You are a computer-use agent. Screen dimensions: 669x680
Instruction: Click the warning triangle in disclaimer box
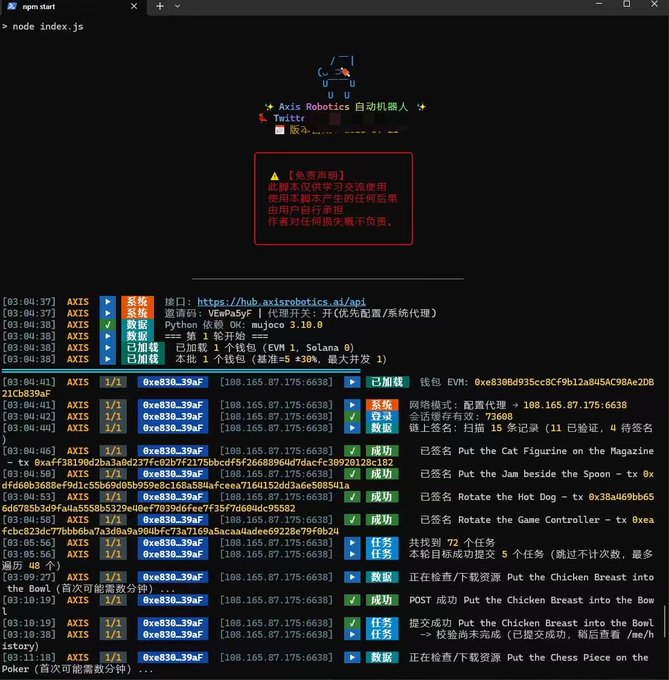(274, 176)
